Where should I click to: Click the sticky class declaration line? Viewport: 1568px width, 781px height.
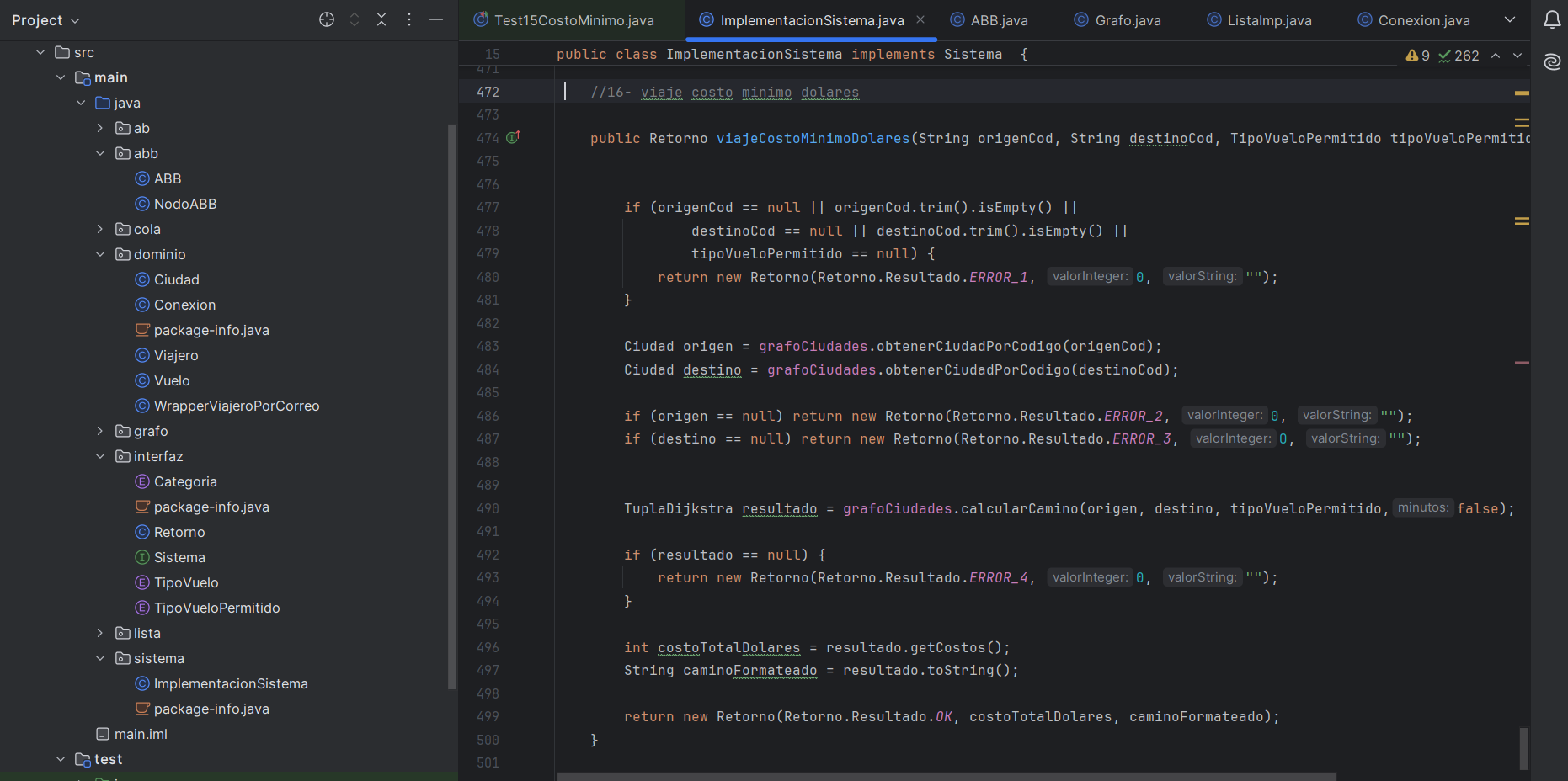coord(792,54)
